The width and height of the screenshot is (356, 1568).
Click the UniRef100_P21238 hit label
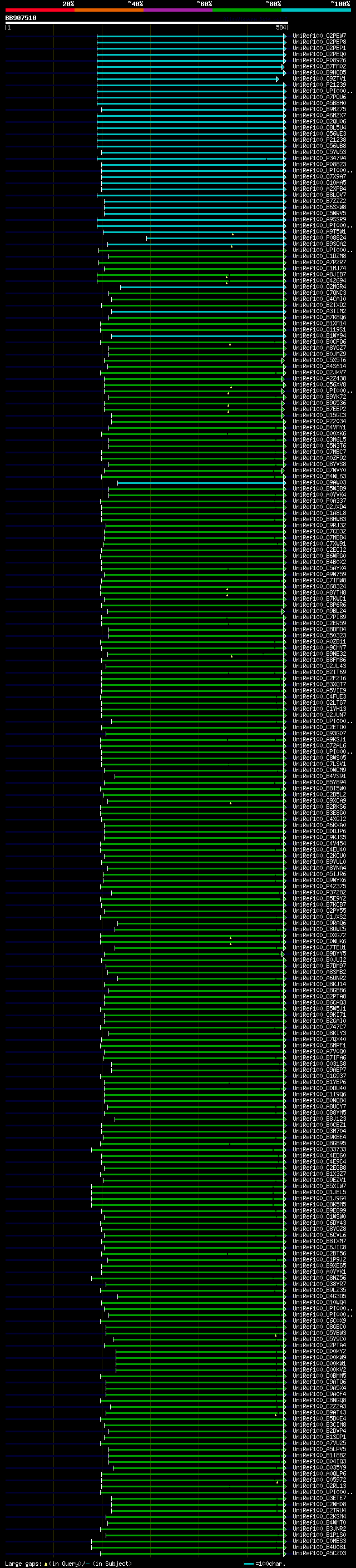pyautogui.click(x=319, y=140)
